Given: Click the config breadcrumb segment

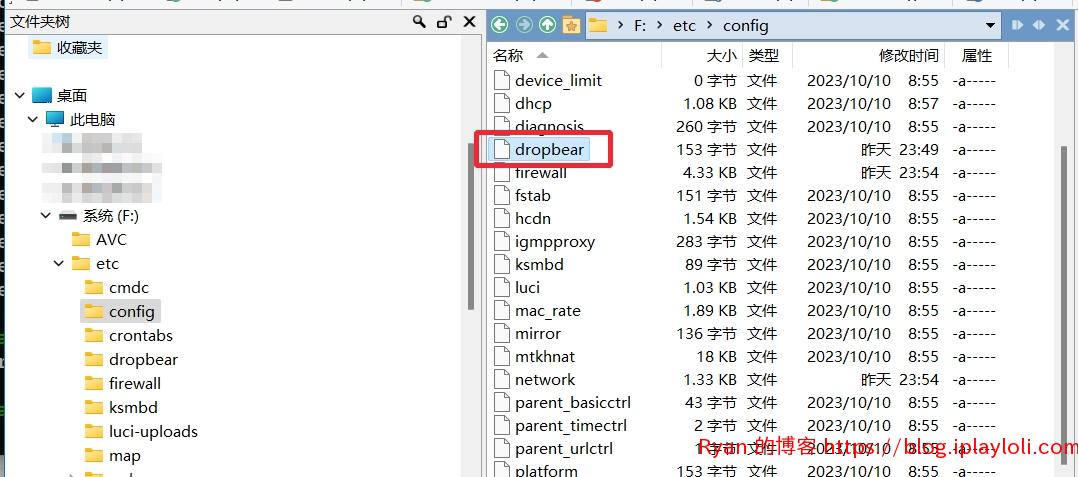Looking at the screenshot, I should click(x=745, y=26).
